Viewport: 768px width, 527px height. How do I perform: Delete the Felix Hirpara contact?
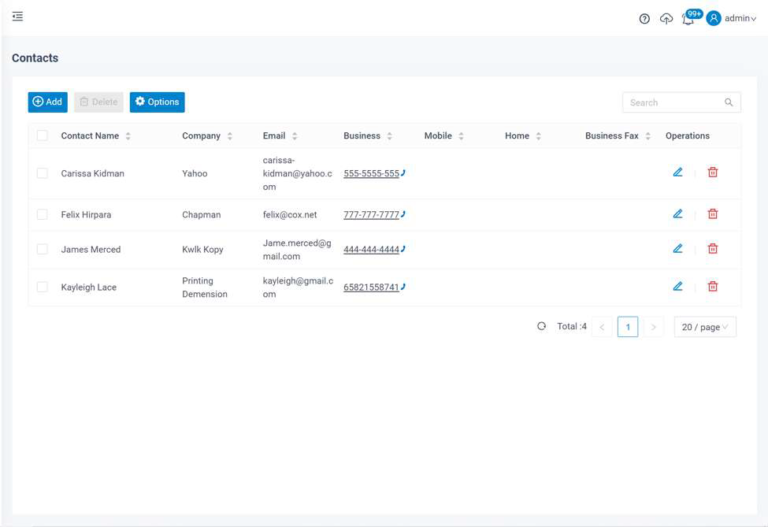point(713,213)
